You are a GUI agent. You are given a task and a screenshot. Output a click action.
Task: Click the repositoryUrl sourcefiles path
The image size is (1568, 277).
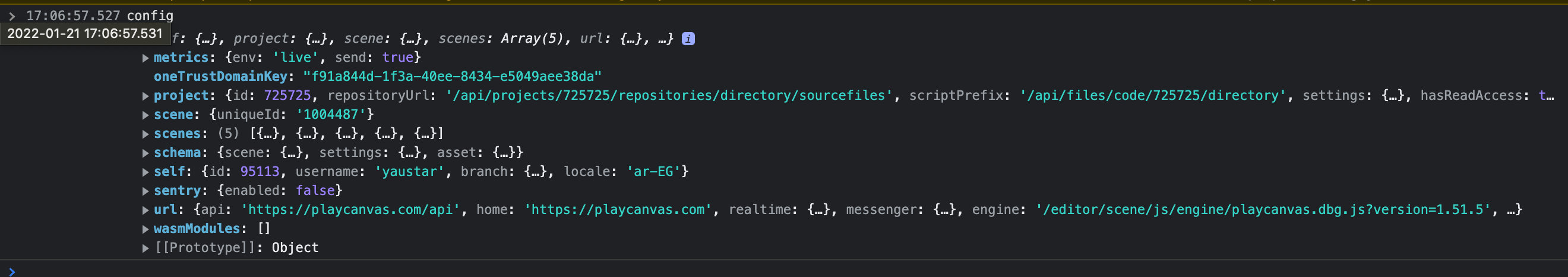pyautogui.click(x=669, y=95)
